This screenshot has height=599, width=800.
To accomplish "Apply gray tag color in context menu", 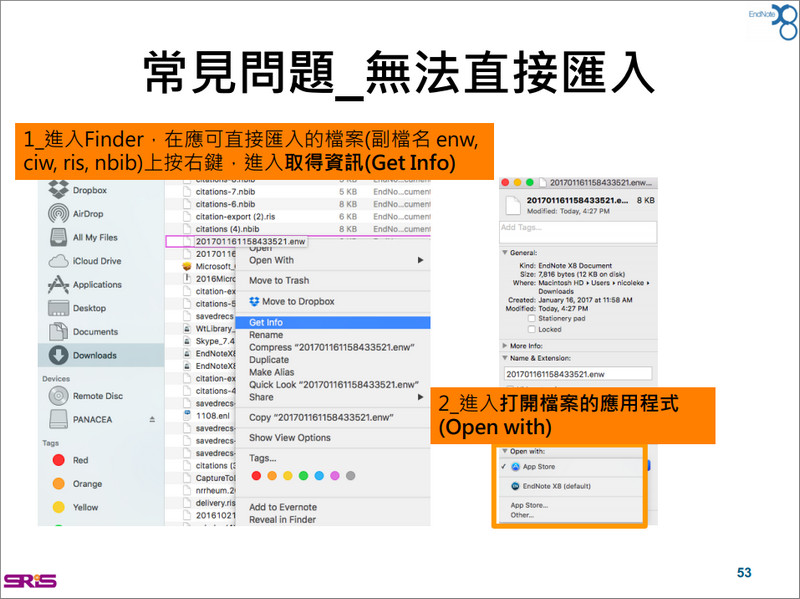I will coord(351,476).
